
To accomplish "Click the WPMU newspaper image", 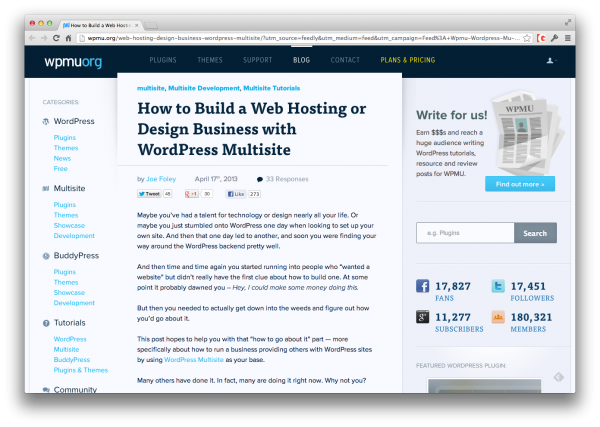I will tap(528, 132).
